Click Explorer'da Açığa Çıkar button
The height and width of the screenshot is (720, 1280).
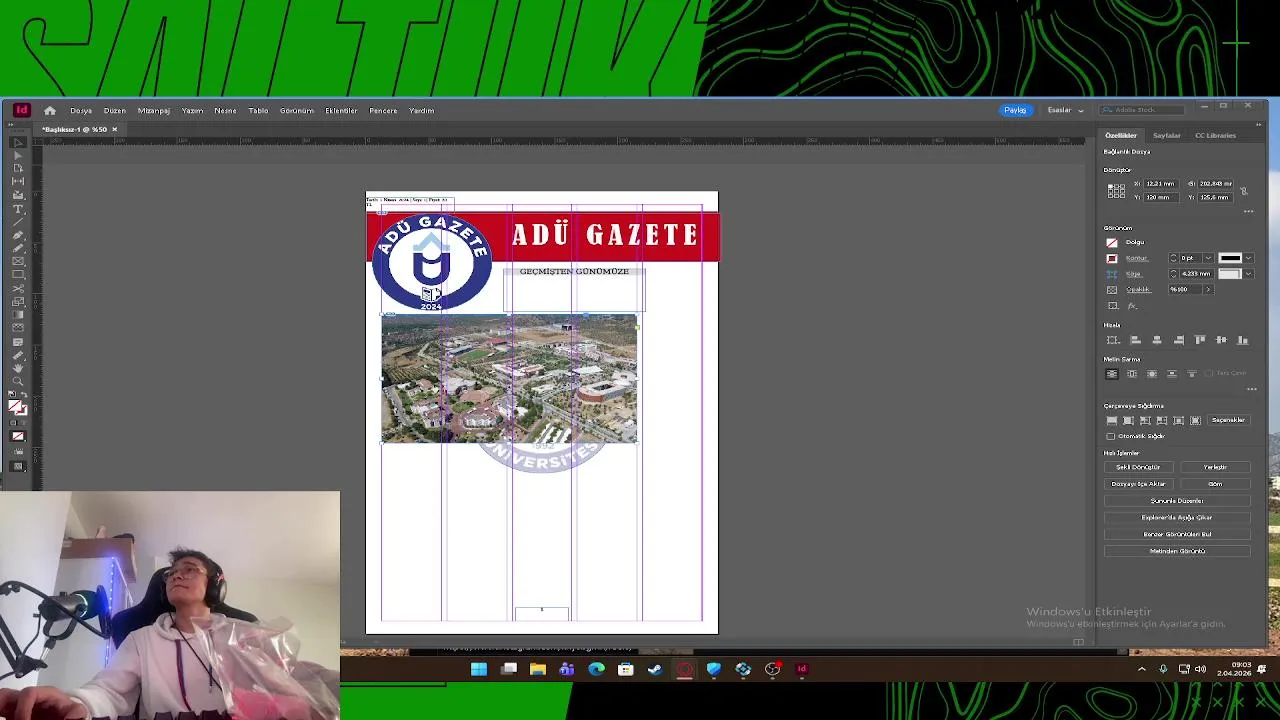[1177, 518]
